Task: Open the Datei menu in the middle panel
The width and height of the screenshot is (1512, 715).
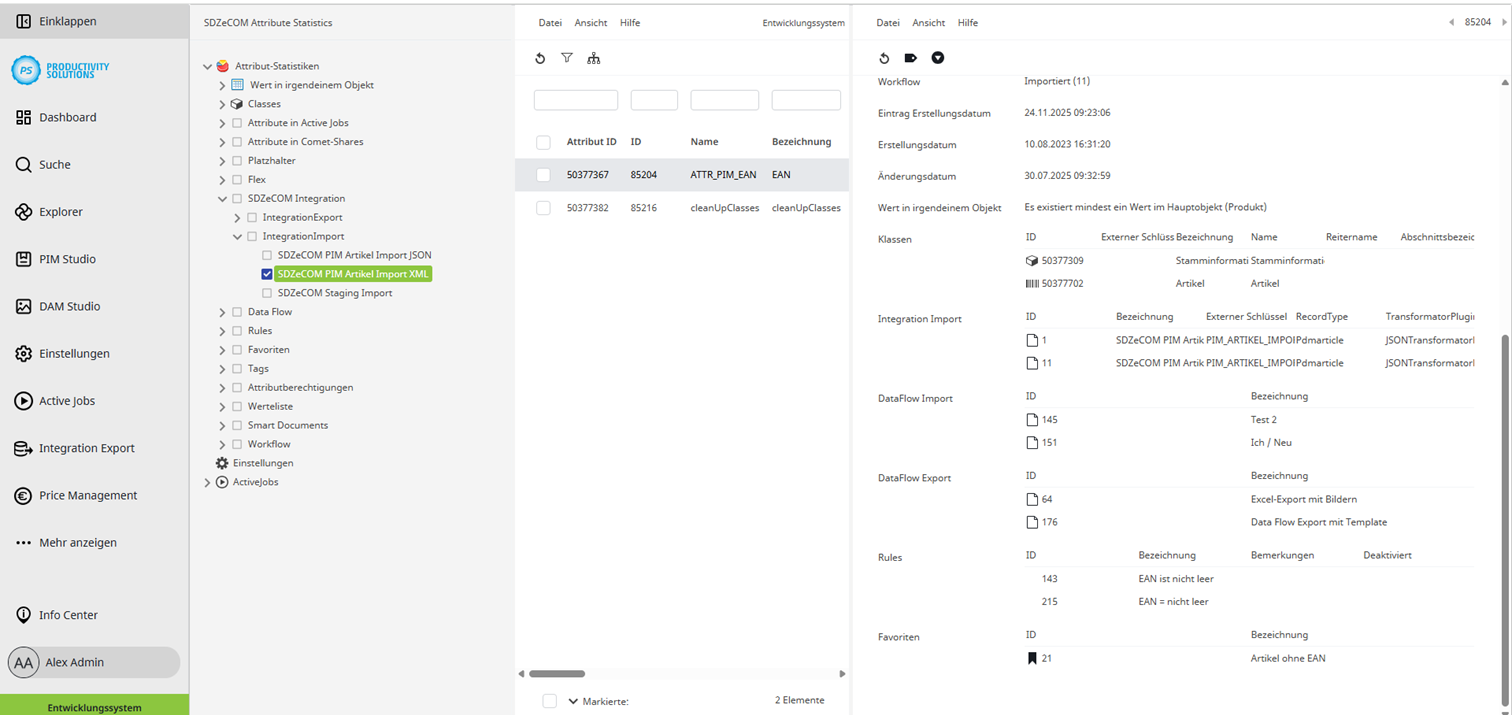Action: [x=550, y=22]
